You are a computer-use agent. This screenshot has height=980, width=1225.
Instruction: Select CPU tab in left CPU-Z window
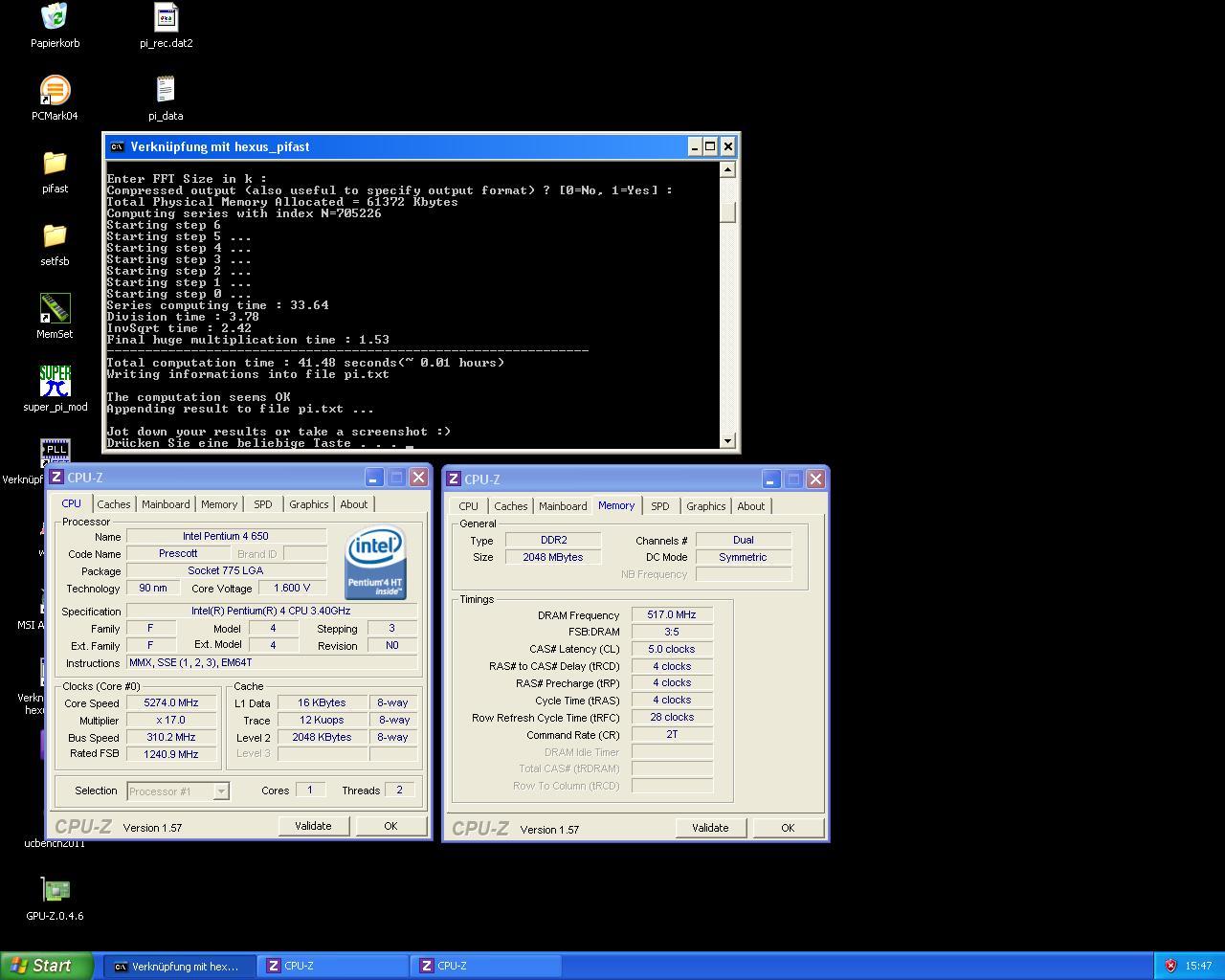[72, 503]
